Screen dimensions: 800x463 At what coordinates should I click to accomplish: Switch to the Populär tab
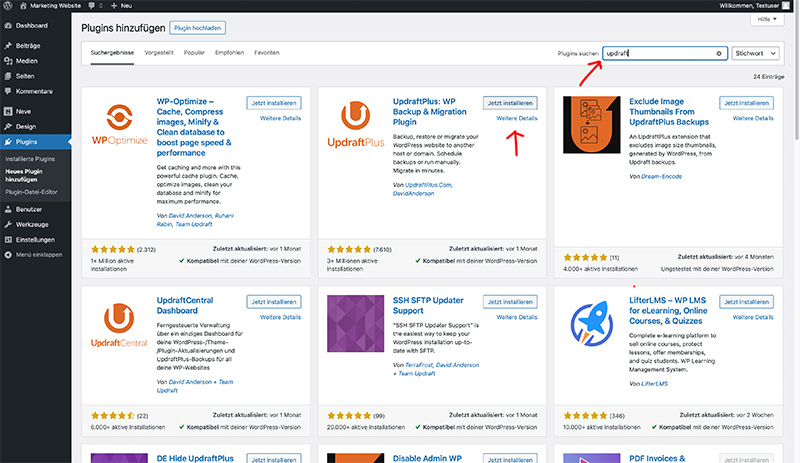coord(194,53)
